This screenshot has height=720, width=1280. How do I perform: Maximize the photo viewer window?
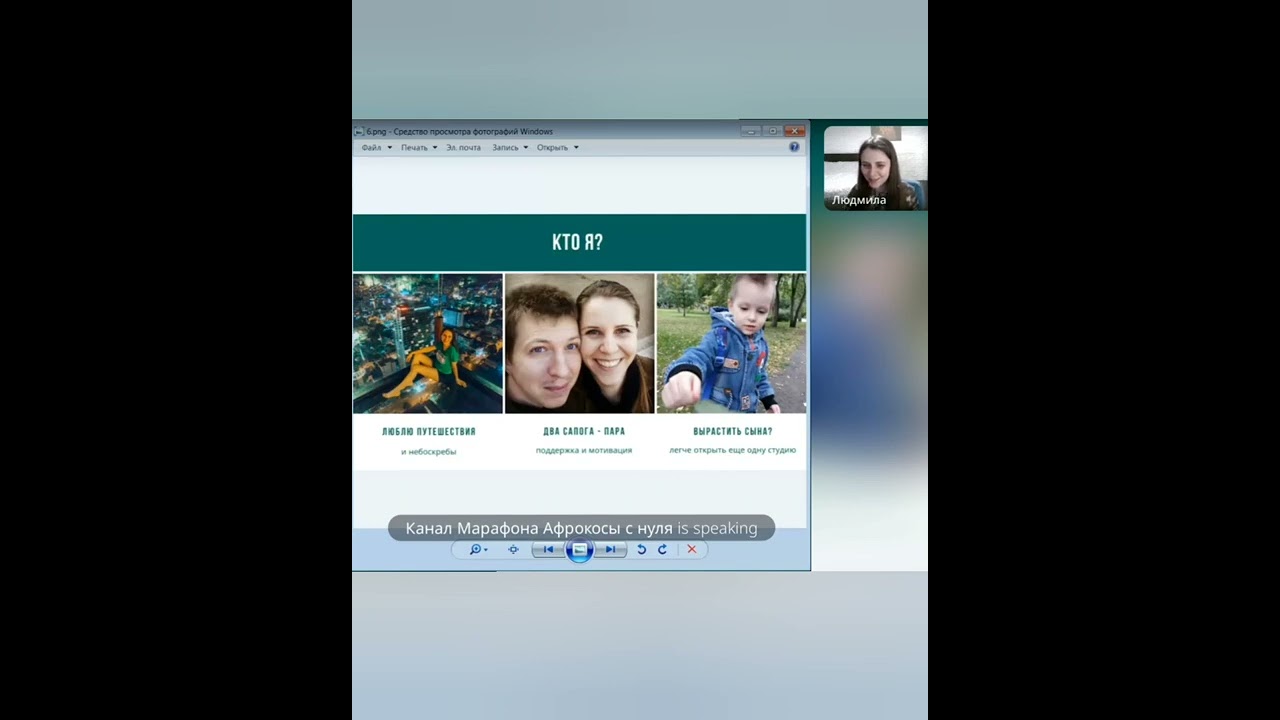[772, 131]
